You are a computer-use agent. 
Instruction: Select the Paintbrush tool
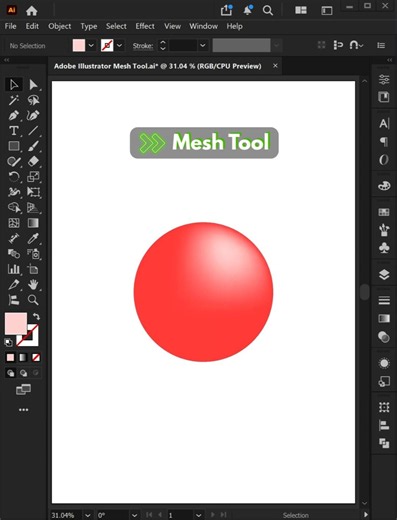[33, 146]
